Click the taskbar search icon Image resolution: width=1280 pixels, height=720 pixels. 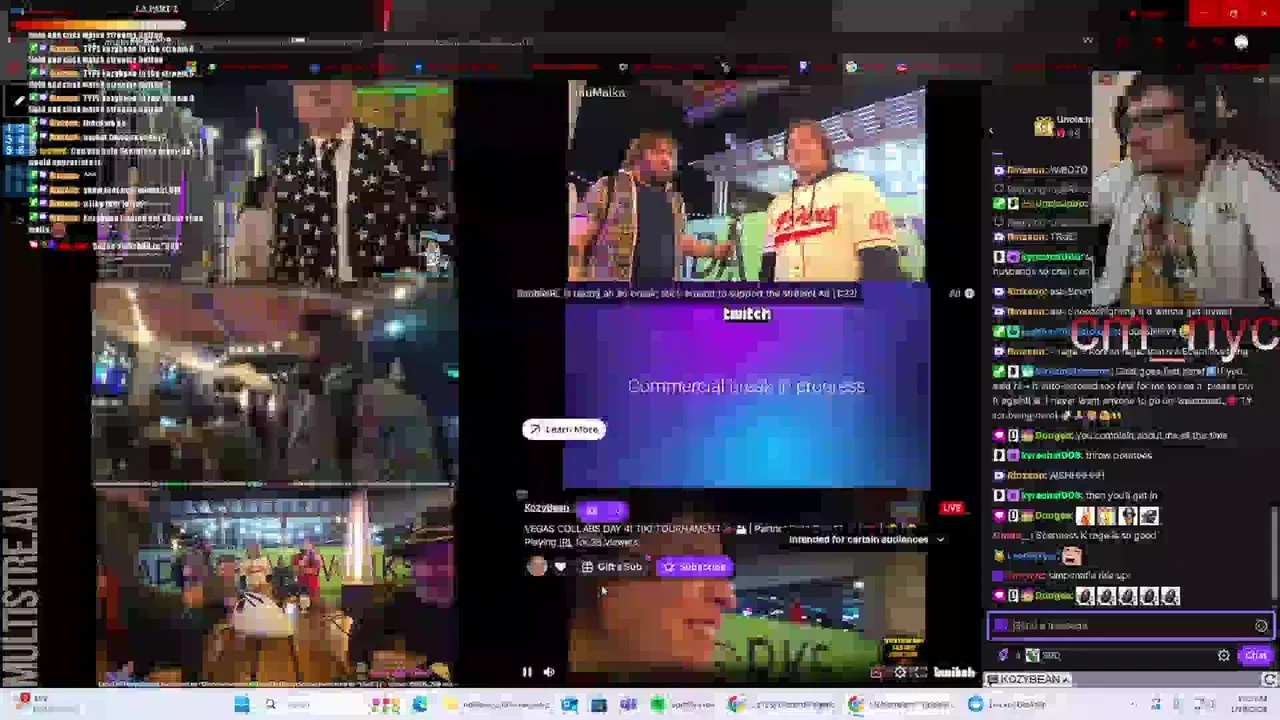(270, 705)
